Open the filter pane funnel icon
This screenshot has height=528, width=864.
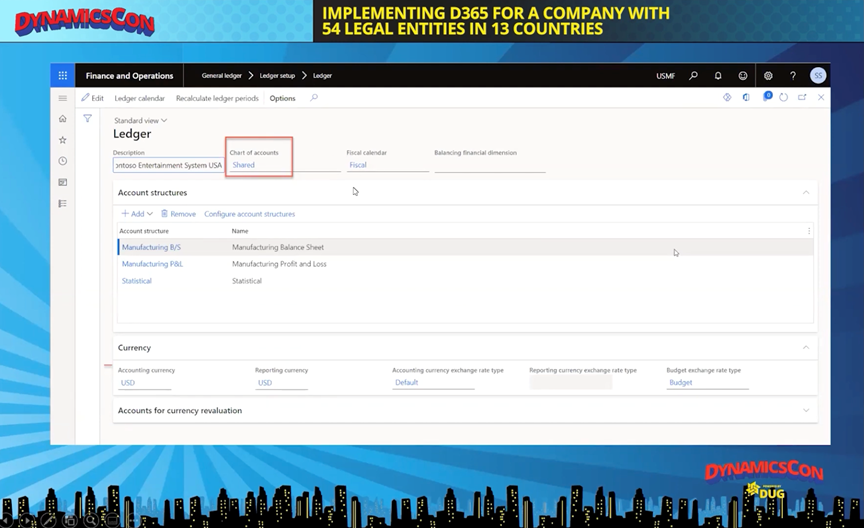(88, 119)
